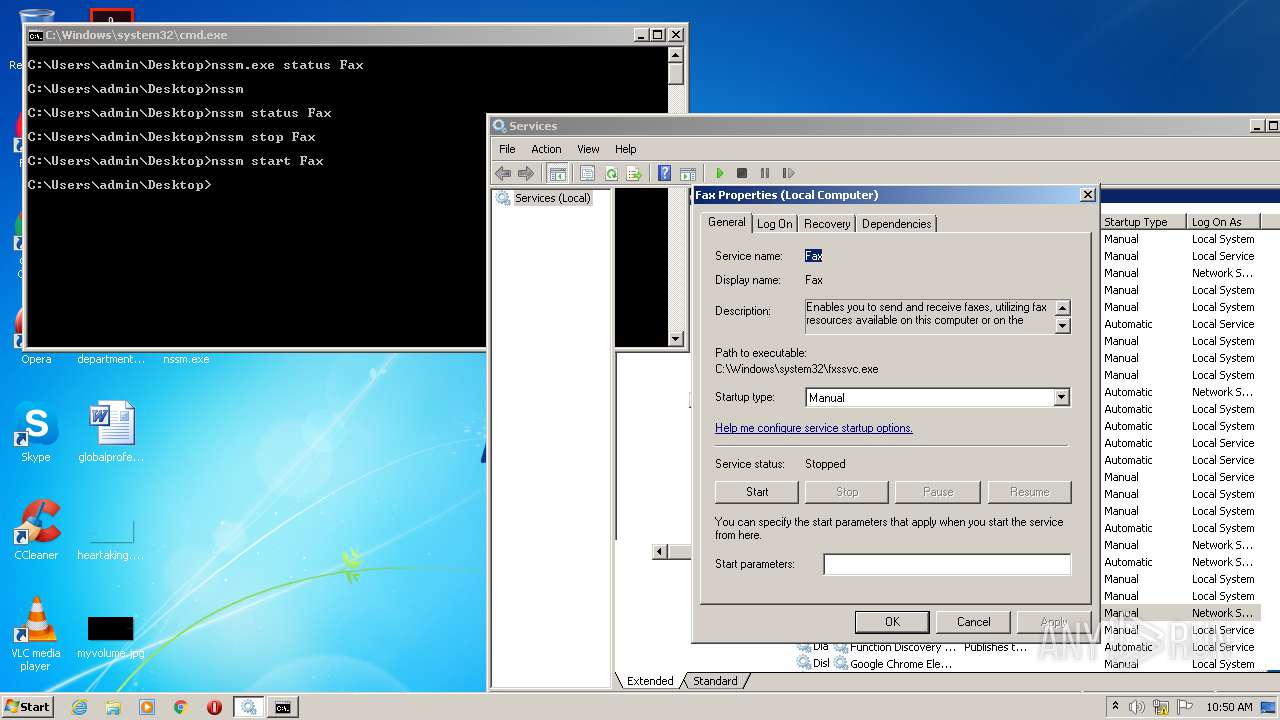Toggle Show/Hide Console Tree icon
This screenshot has height=720, width=1280.
[x=558, y=173]
